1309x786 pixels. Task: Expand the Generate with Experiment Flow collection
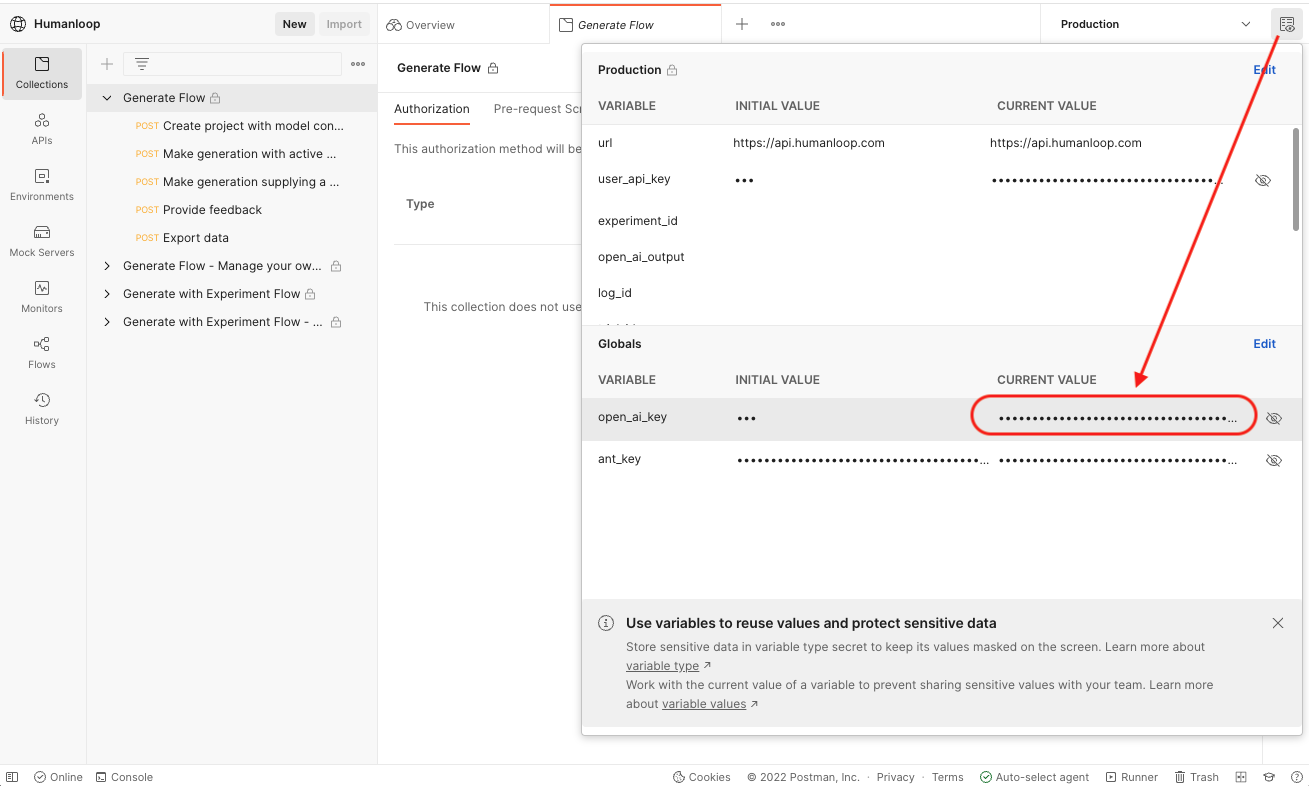click(x=107, y=294)
